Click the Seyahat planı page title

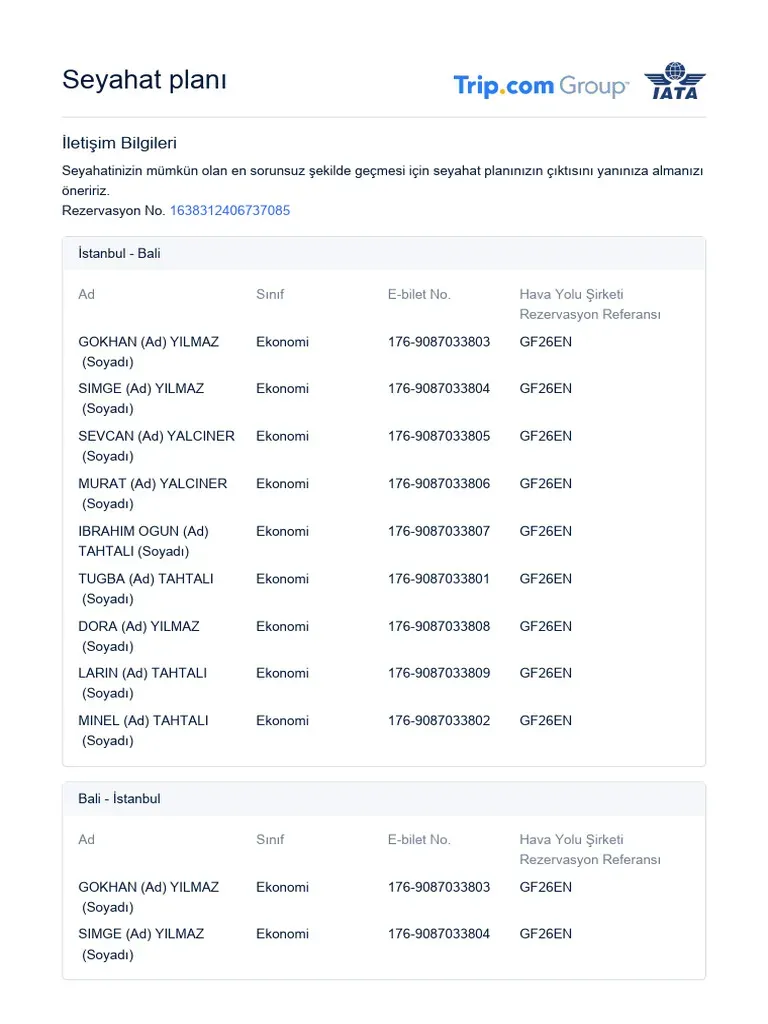coord(144,80)
